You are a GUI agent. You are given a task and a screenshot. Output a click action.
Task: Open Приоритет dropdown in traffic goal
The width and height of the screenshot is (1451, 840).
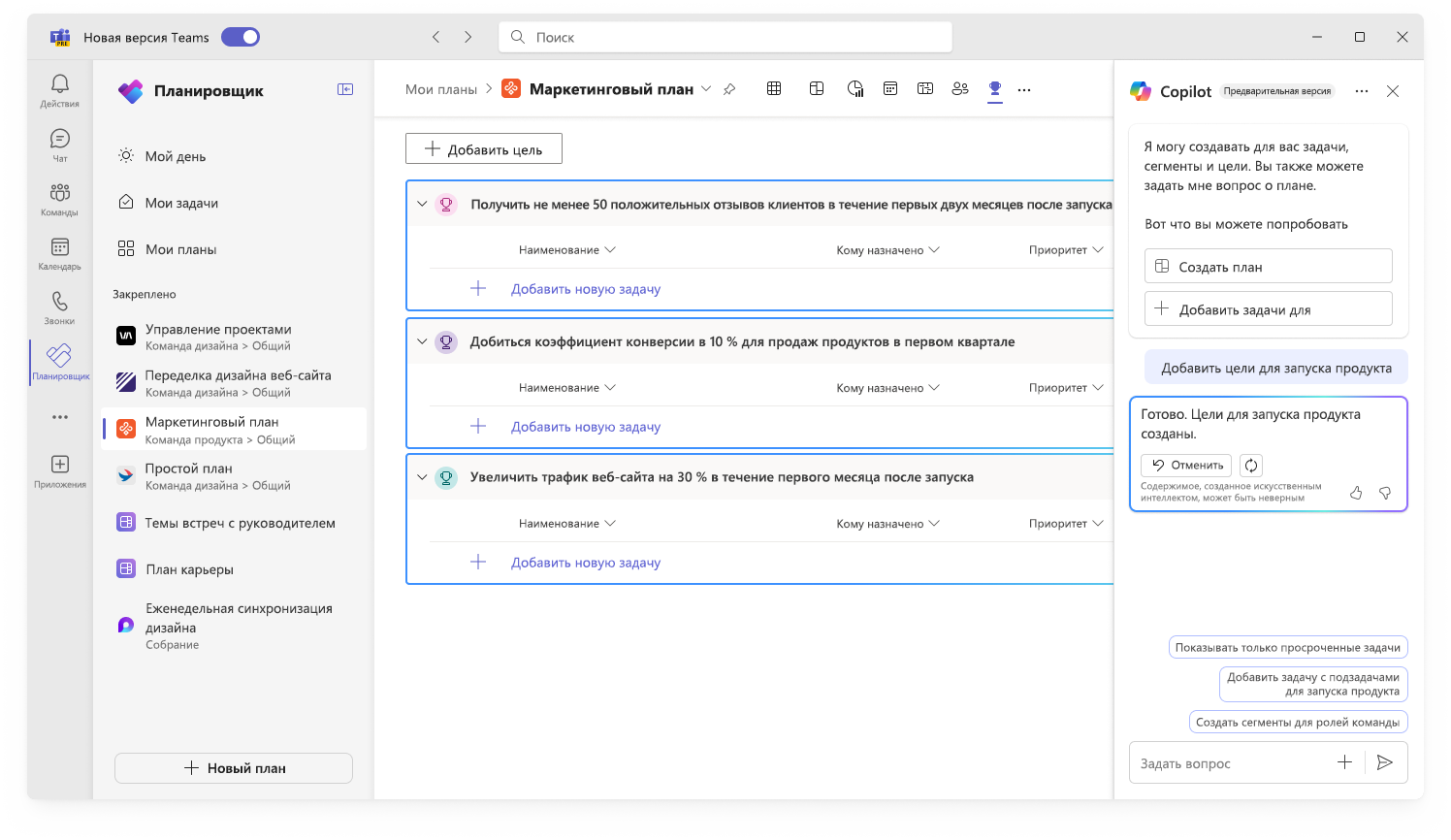pyautogui.click(x=1066, y=524)
